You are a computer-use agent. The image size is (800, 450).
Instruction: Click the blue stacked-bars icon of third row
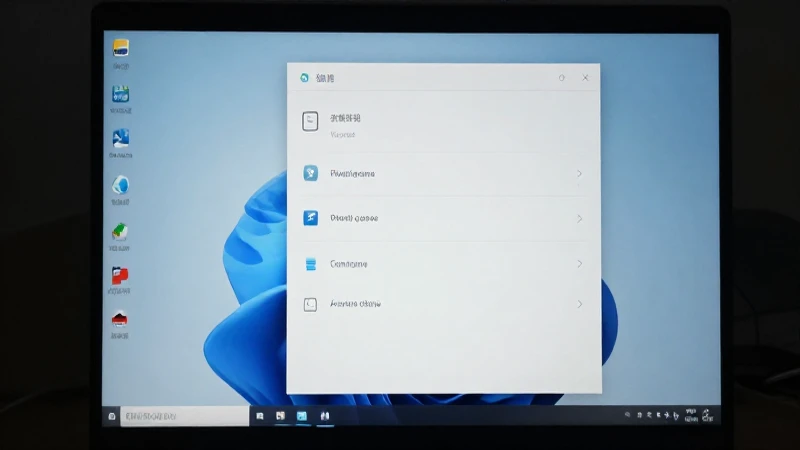coord(310,264)
